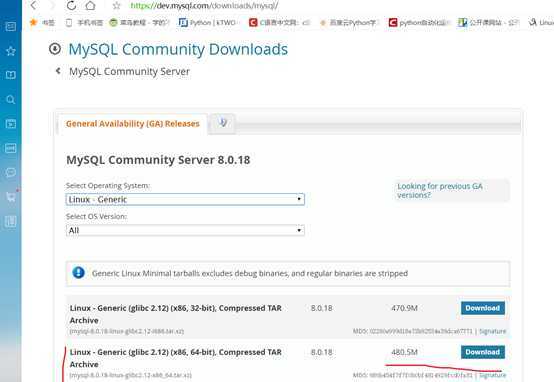Viewport: 554px width, 382px height.
Task: Open the sidebar reading book icon
Action: click(11, 75)
